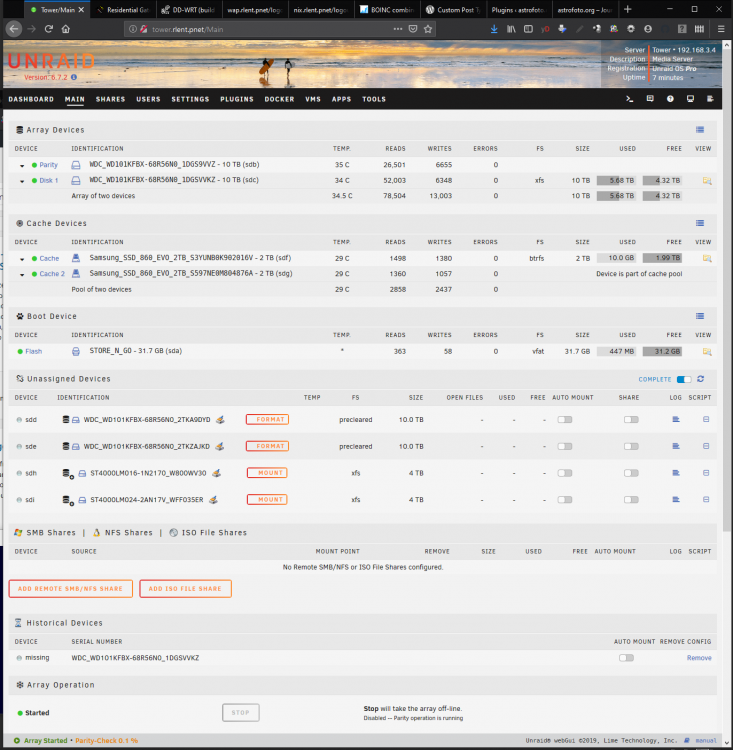Screen dimensions: 733x750
Task: Open the PLUGINS menu
Action: [237, 99]
